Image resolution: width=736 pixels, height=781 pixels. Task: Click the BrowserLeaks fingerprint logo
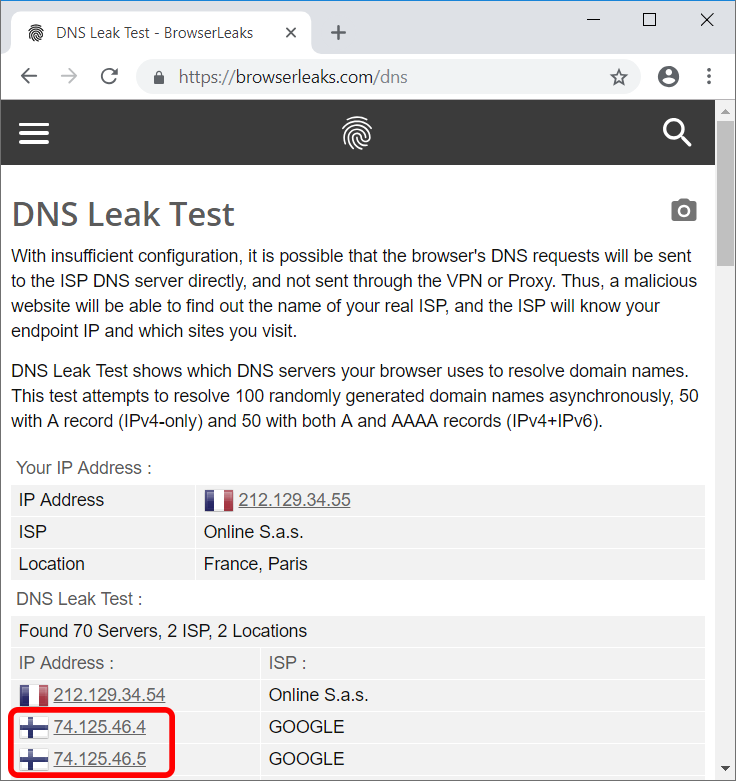pos(356,133)
